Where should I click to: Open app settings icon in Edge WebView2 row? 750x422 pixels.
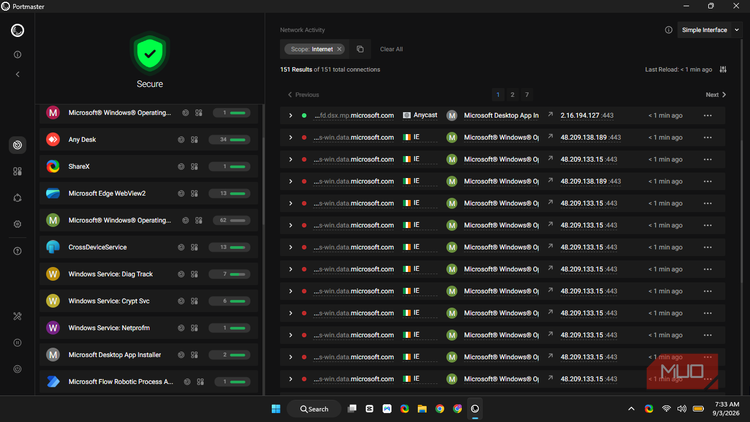point(194,193)
